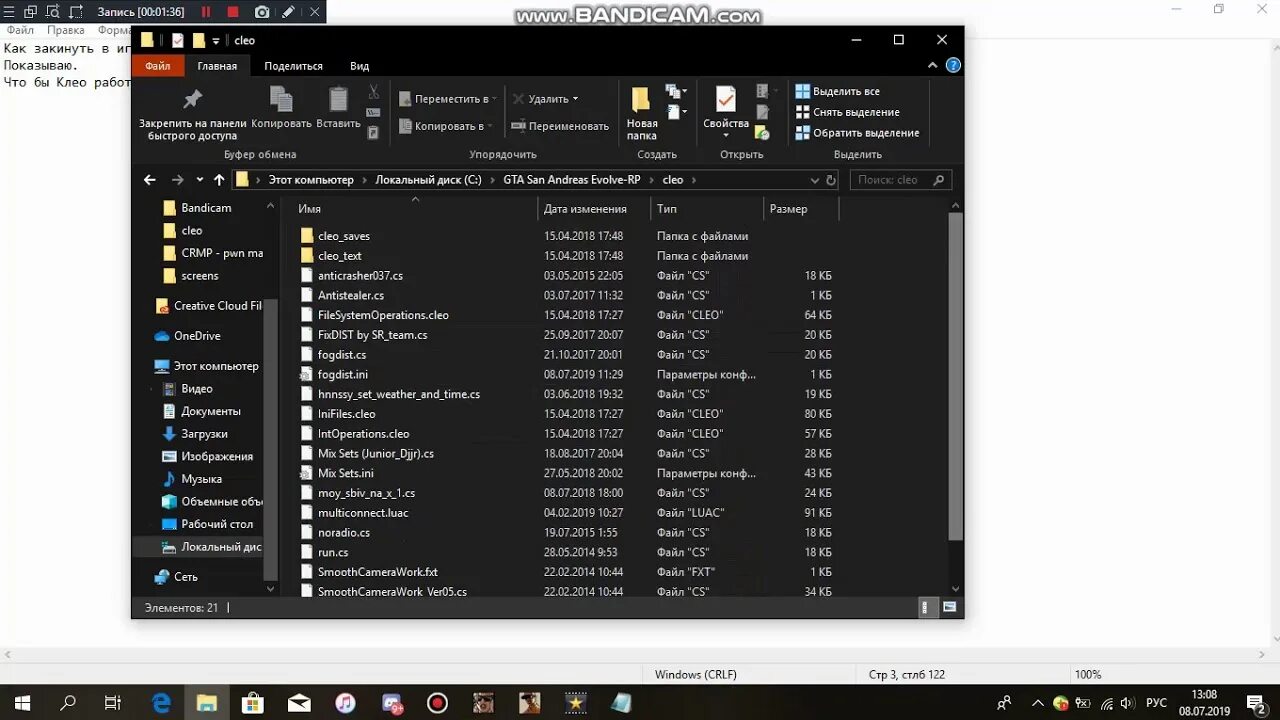Pause the Bandicam recording
This screenshot has height=720, width=1280.
206,12
